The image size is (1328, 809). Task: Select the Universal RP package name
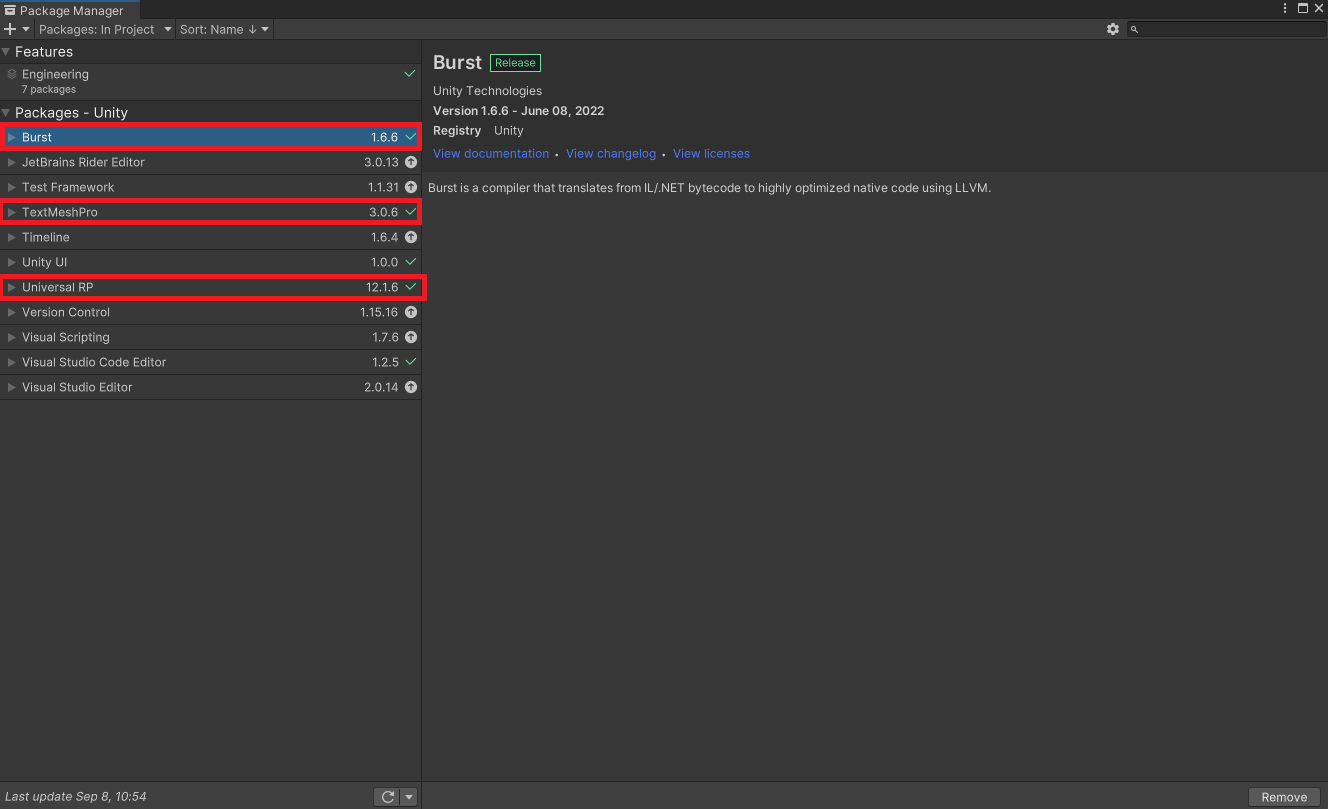pyautogui.click(x=58, y=287)
